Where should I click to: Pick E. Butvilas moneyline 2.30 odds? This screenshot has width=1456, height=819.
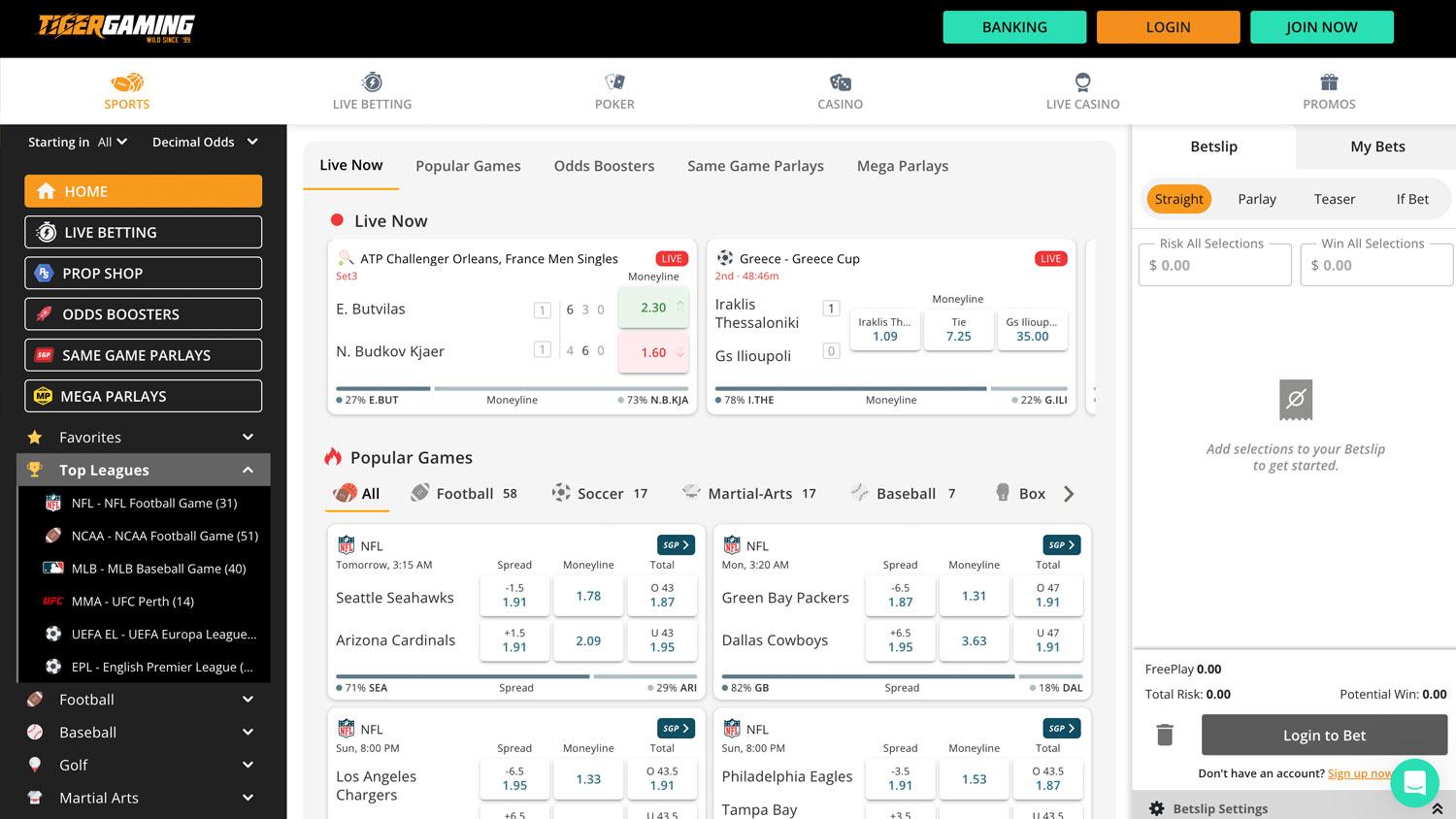point(653,308)
